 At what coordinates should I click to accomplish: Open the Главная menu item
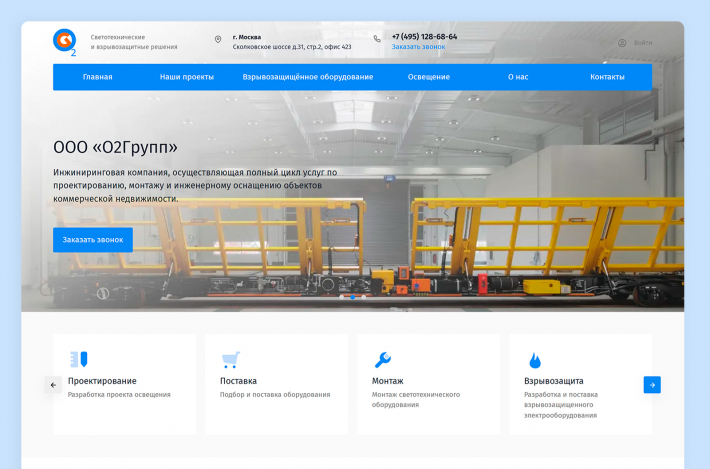(x=97, y=77)
